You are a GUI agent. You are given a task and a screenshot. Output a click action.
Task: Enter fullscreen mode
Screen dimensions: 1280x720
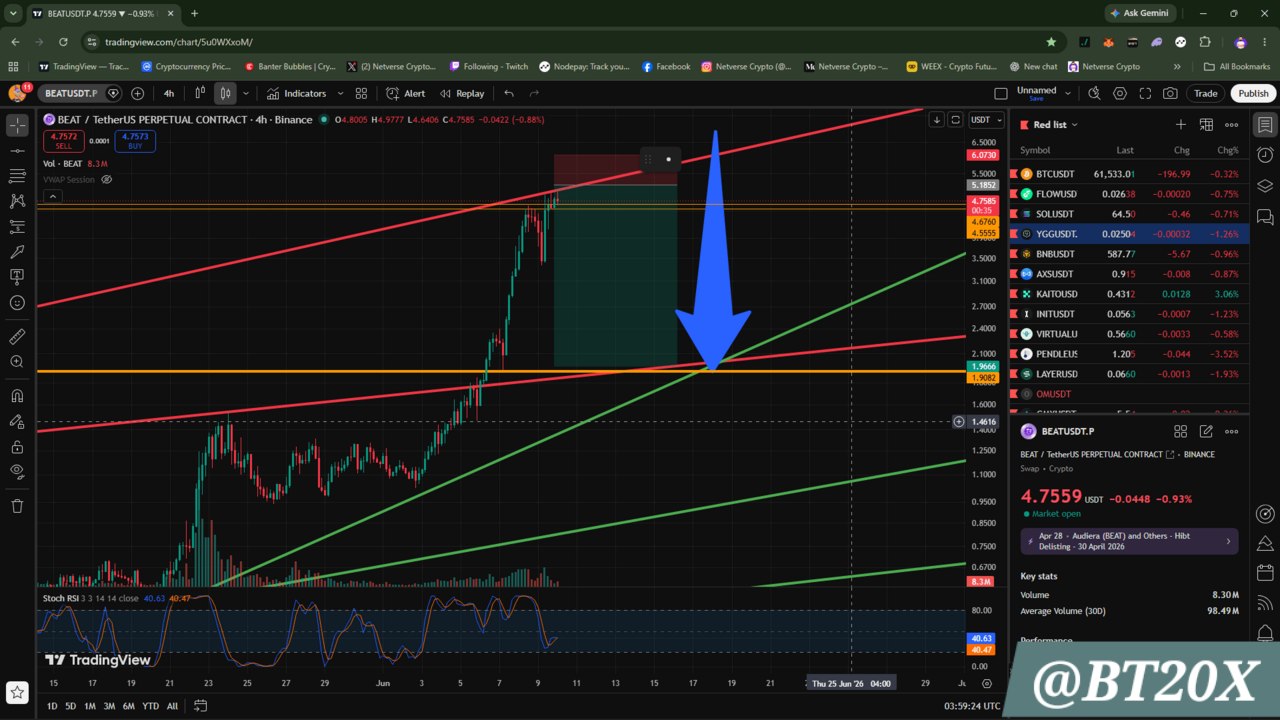tap(1145, 93)
